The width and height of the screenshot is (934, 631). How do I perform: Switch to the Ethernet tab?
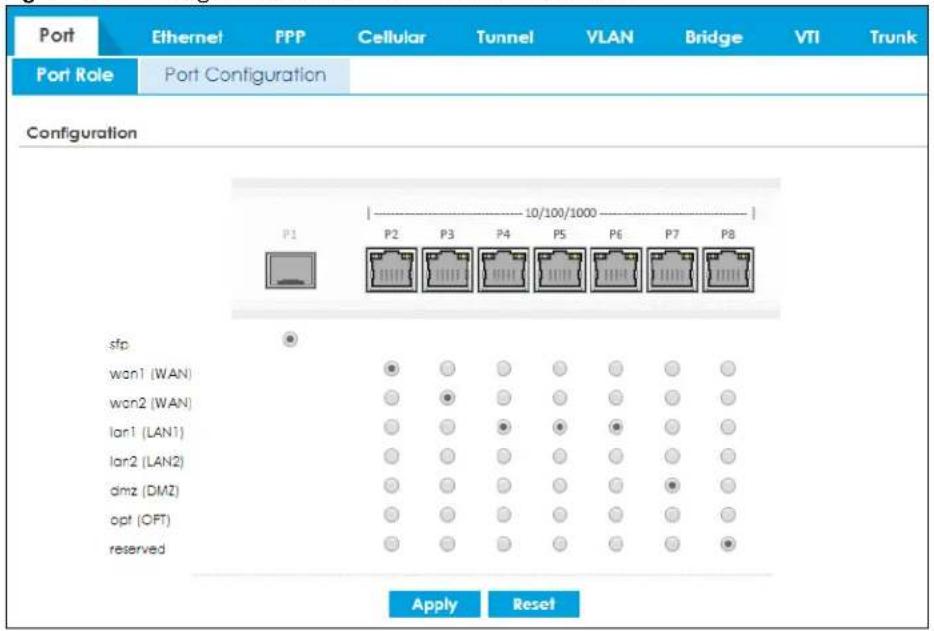coord(186,37)
